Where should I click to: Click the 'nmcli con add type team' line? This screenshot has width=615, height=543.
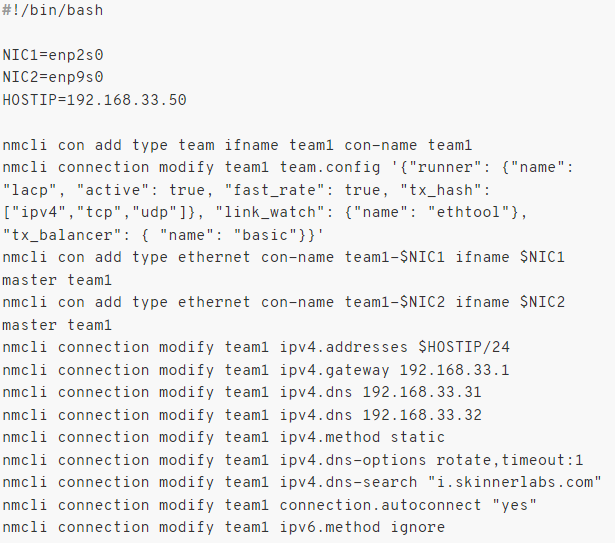pyautogui.click(x=237, y=145)
